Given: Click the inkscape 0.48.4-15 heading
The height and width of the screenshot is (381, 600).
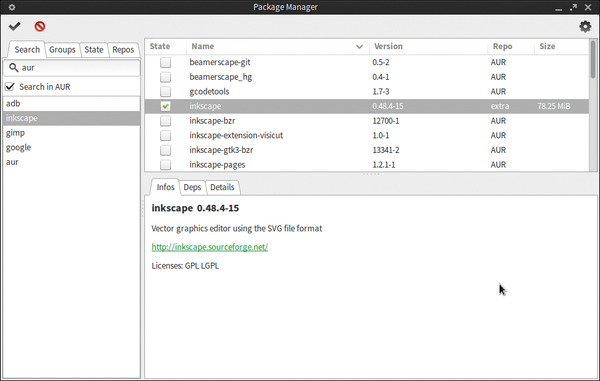Looking at the screenshot, I should coord(195,208).
